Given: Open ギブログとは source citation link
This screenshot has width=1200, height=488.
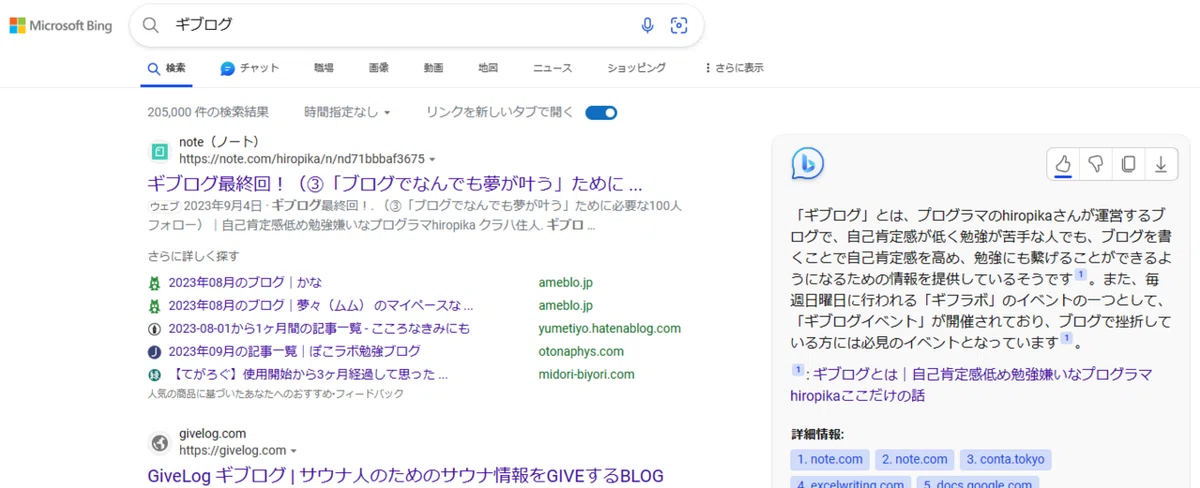Looking at the screenshot, I should [972, 385].
